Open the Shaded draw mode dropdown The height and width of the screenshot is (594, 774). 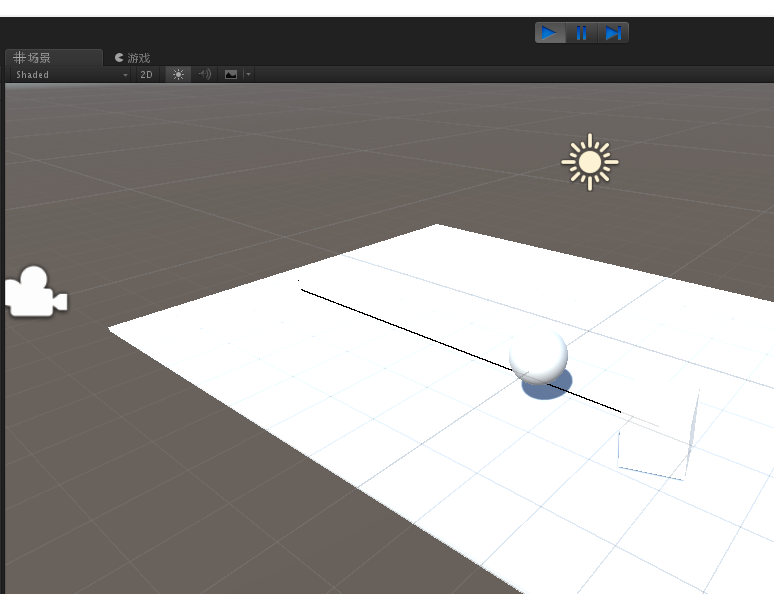pyautogui.click(x=71, y=75)
